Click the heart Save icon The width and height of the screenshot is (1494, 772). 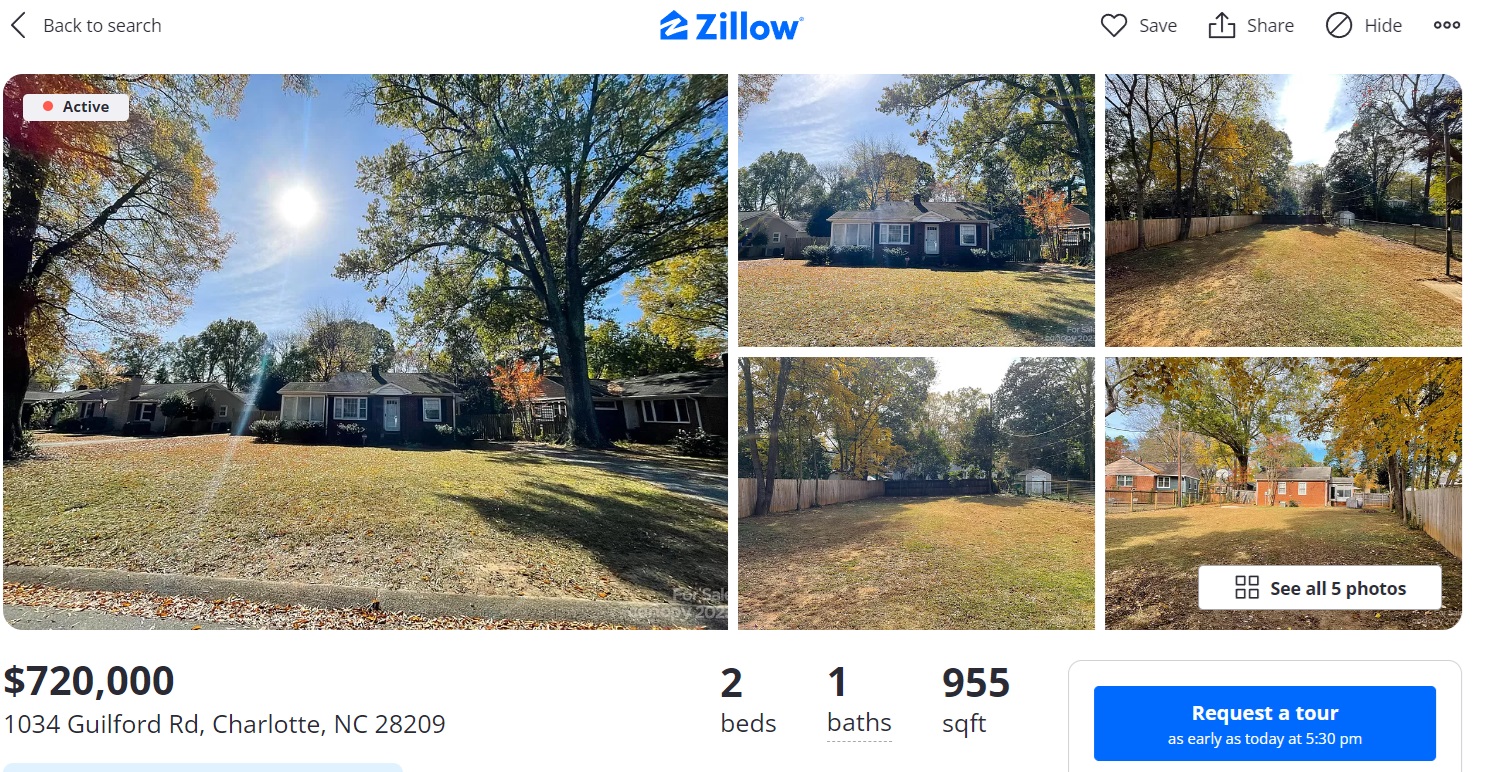1114,26
